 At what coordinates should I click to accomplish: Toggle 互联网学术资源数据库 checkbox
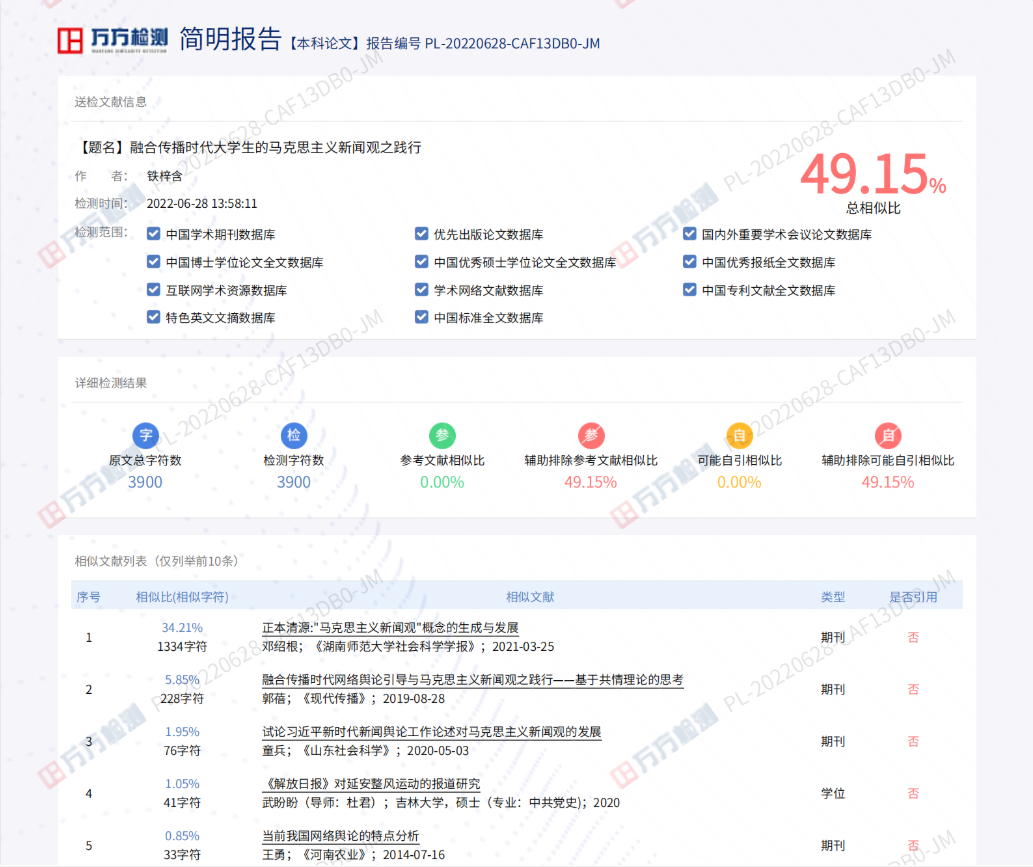pos(154,290)
